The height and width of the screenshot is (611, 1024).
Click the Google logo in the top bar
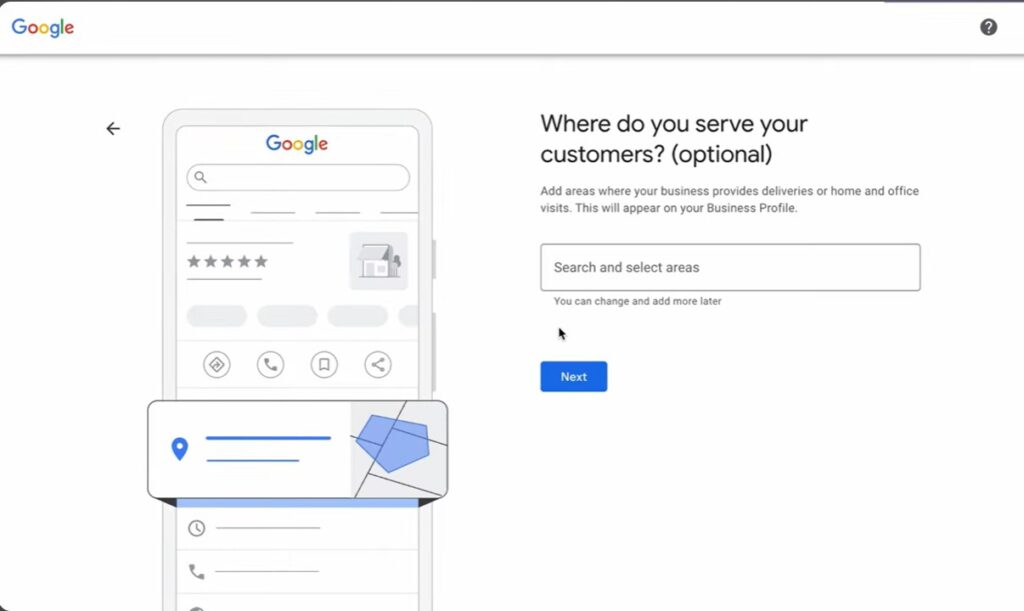click(42, 28)
